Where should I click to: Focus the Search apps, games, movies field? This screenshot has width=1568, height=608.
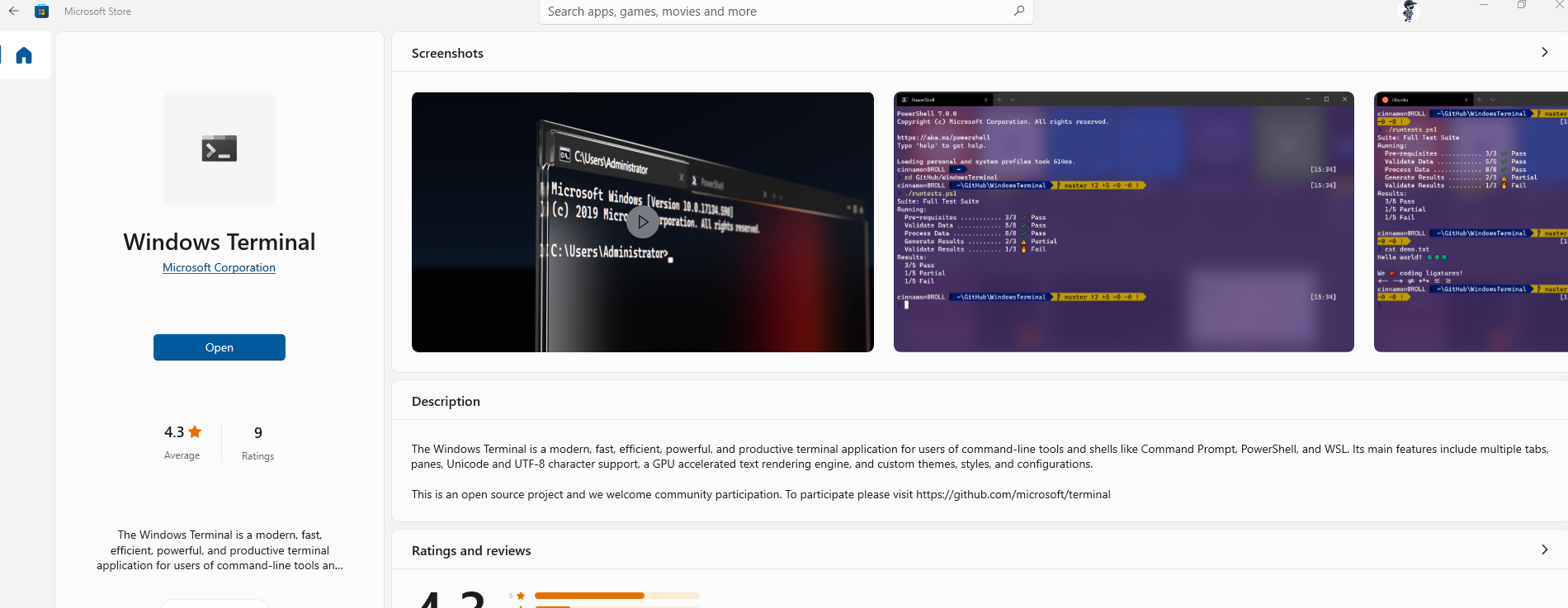coord(786,12)
